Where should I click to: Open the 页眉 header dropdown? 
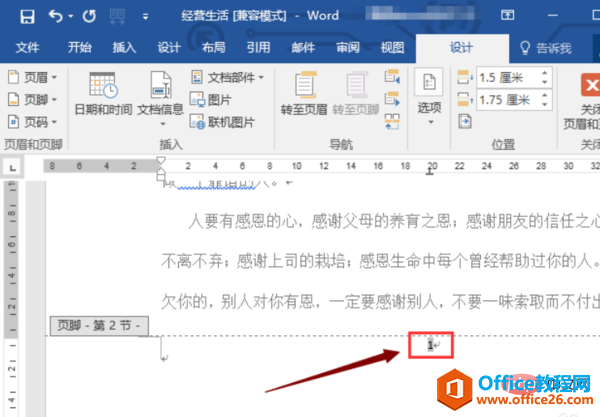pyautogui.click(x=33, y=77)
